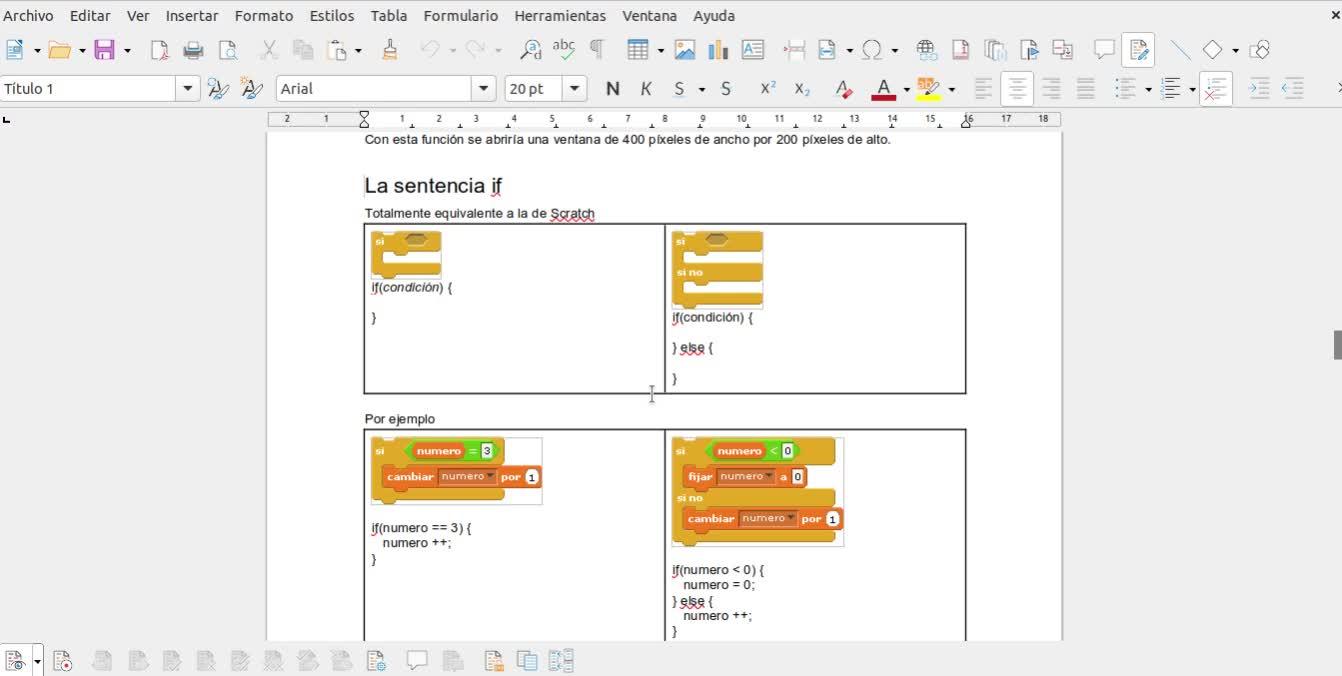
Task: Open the Insertar menu
Action: (192, 16)
